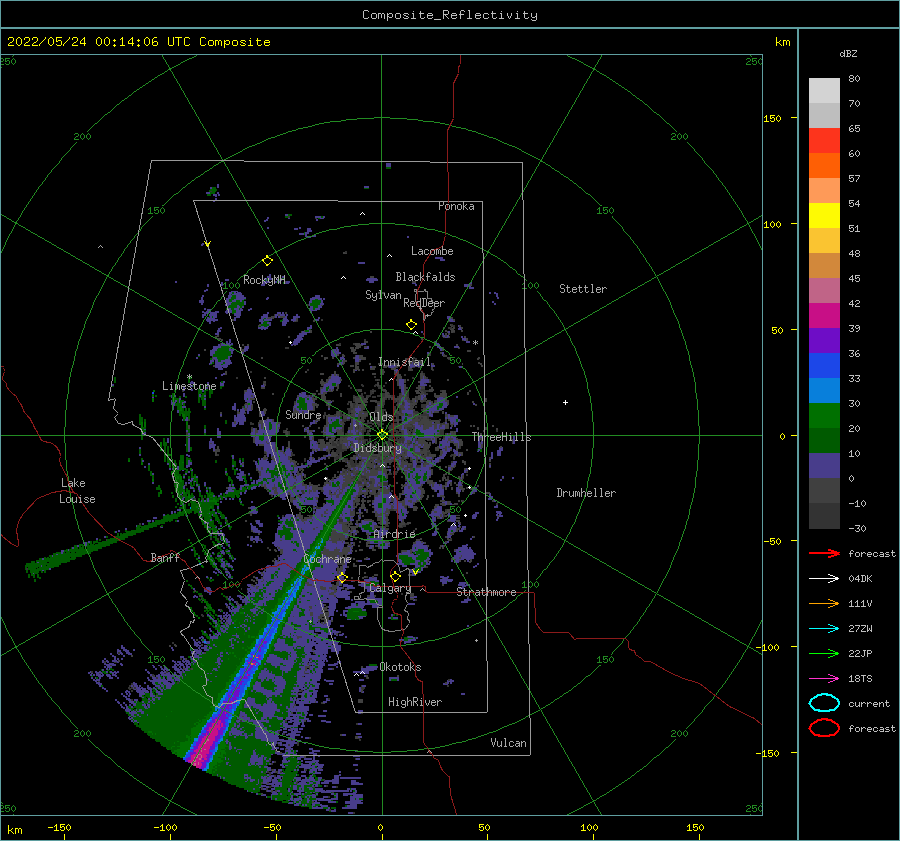The image size is (900, 841).
Task: Click the yellow radar-site diamond near Olds
Action: click(x=382, y=435)
